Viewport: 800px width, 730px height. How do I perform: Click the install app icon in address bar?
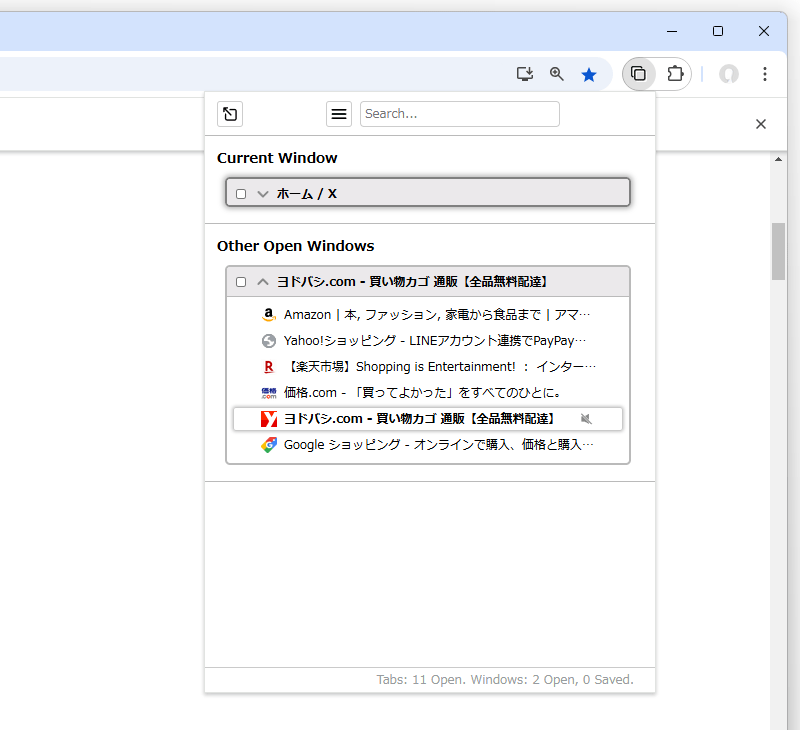[524, 74]
